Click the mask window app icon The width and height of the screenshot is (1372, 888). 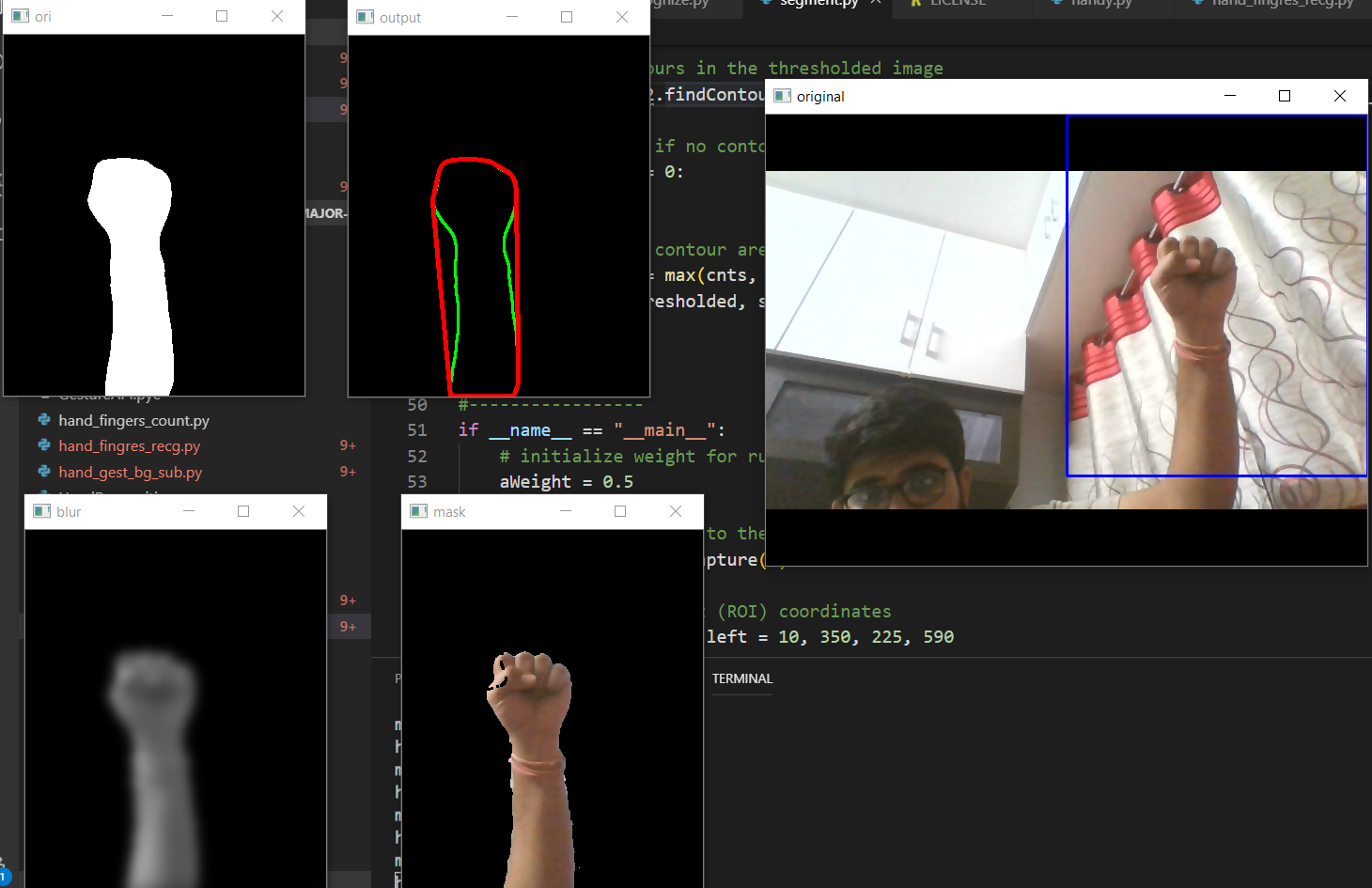419,511
